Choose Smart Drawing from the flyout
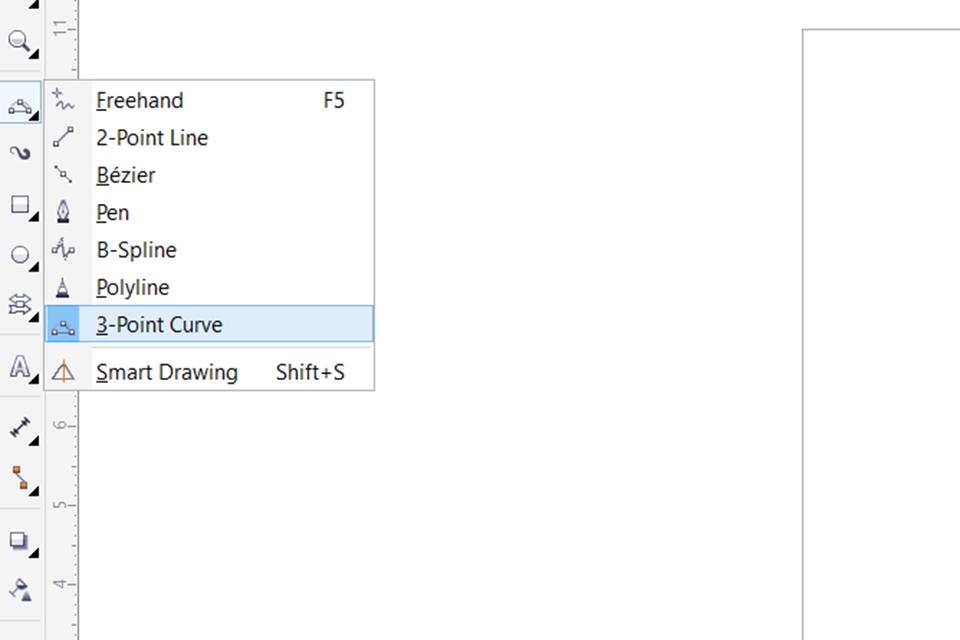Image resolution: width=960 pixels, height=640 pixels. tap(167, 373)
